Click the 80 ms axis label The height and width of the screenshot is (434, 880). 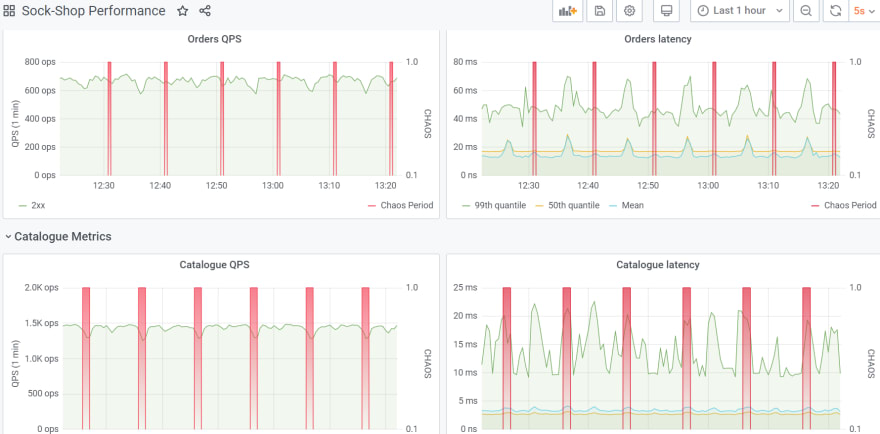(465, 62)
